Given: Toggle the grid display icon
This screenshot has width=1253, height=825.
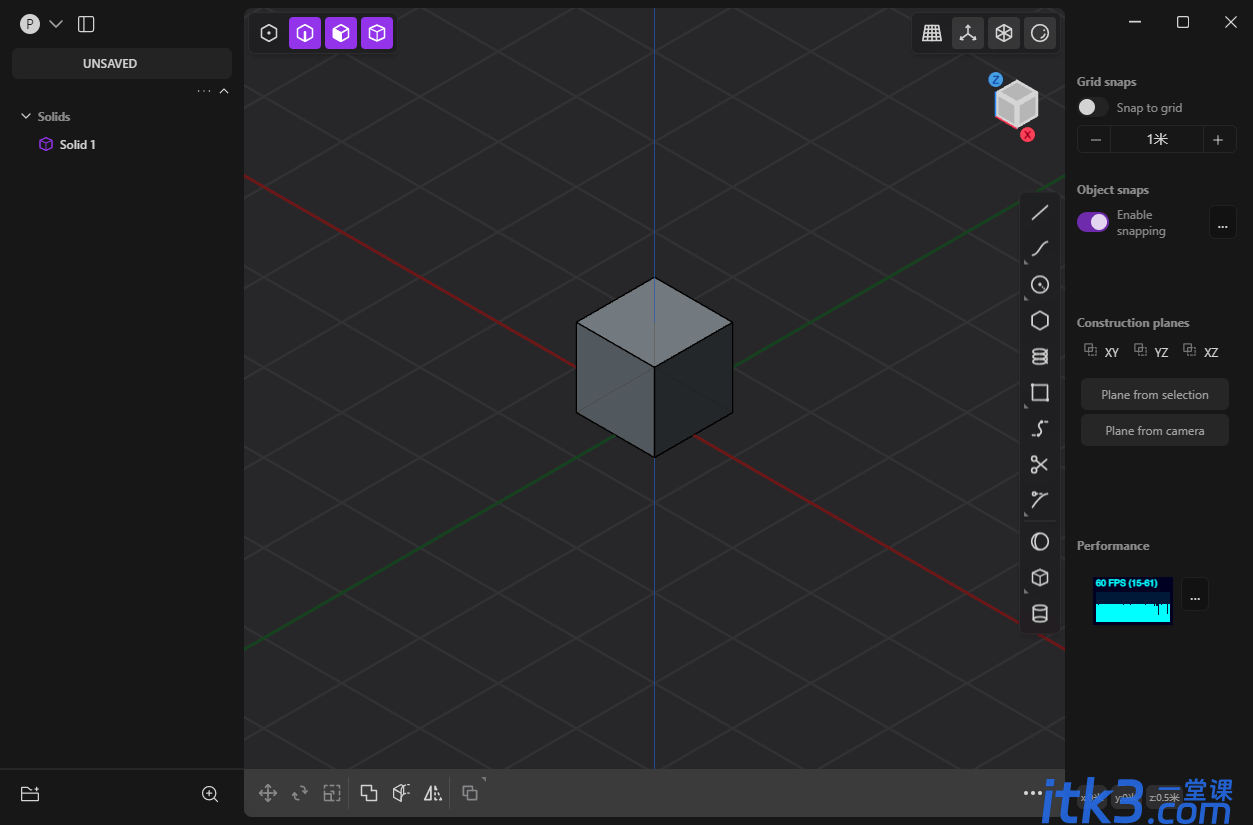Looking at the screenshot, I should pos(932,33).
